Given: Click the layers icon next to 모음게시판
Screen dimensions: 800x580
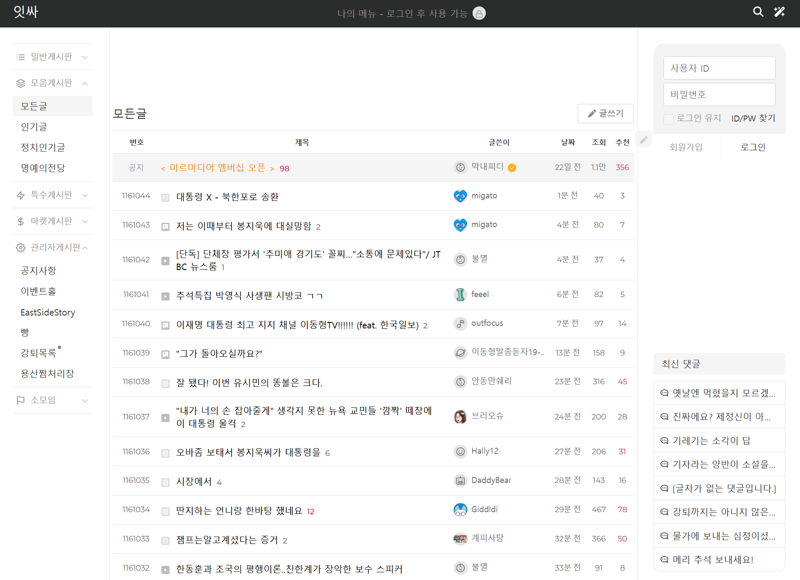Looking at the screenshot, I should pyautogui.click(x=20, y=83).
